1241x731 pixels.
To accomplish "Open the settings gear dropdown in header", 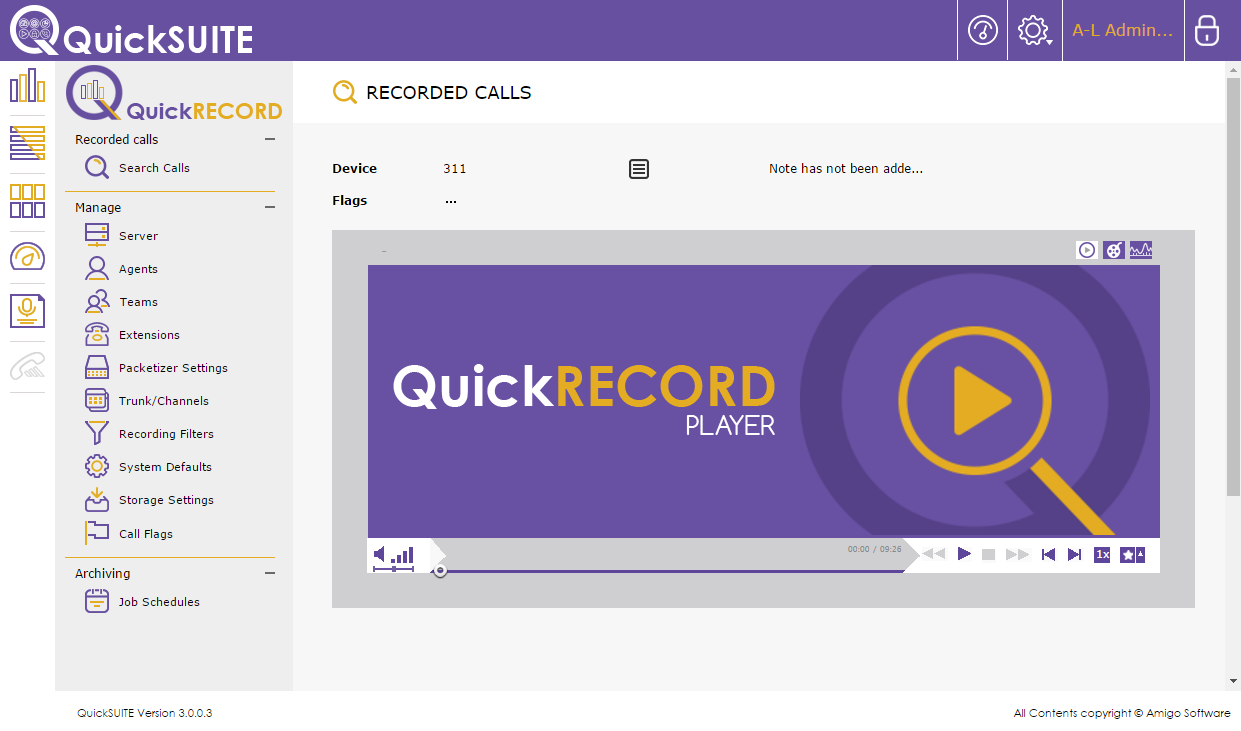I will tap(1034, 30).
